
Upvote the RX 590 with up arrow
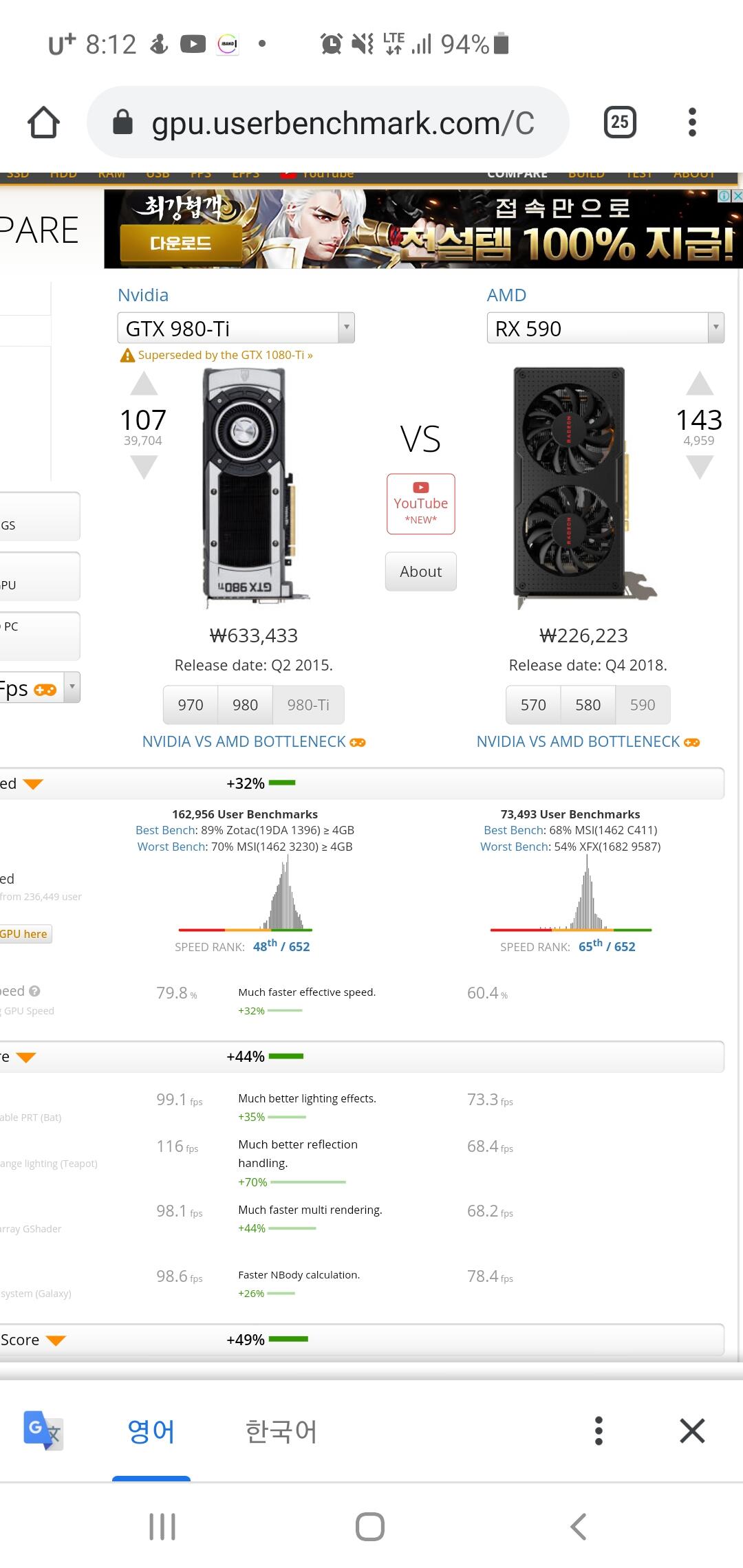point(700,384)
